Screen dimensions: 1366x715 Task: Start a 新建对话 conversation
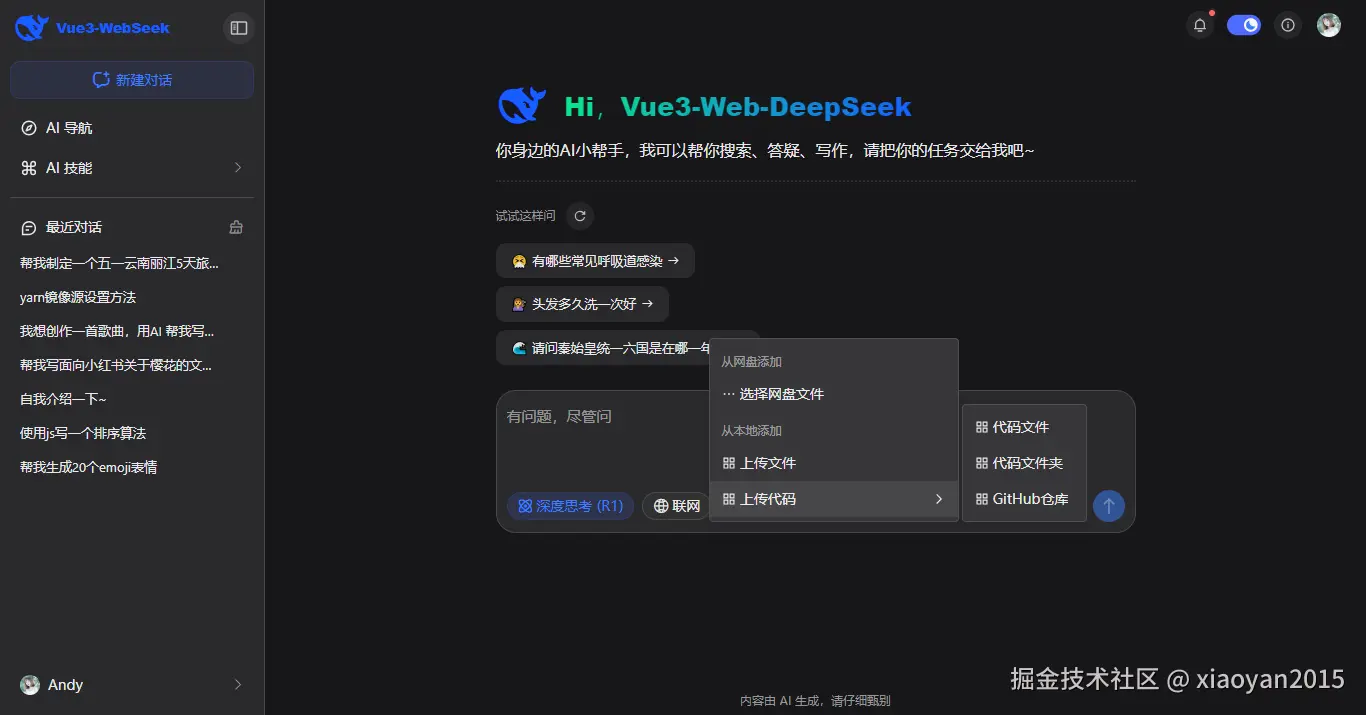pyautogui.click(x=131, y=79)
